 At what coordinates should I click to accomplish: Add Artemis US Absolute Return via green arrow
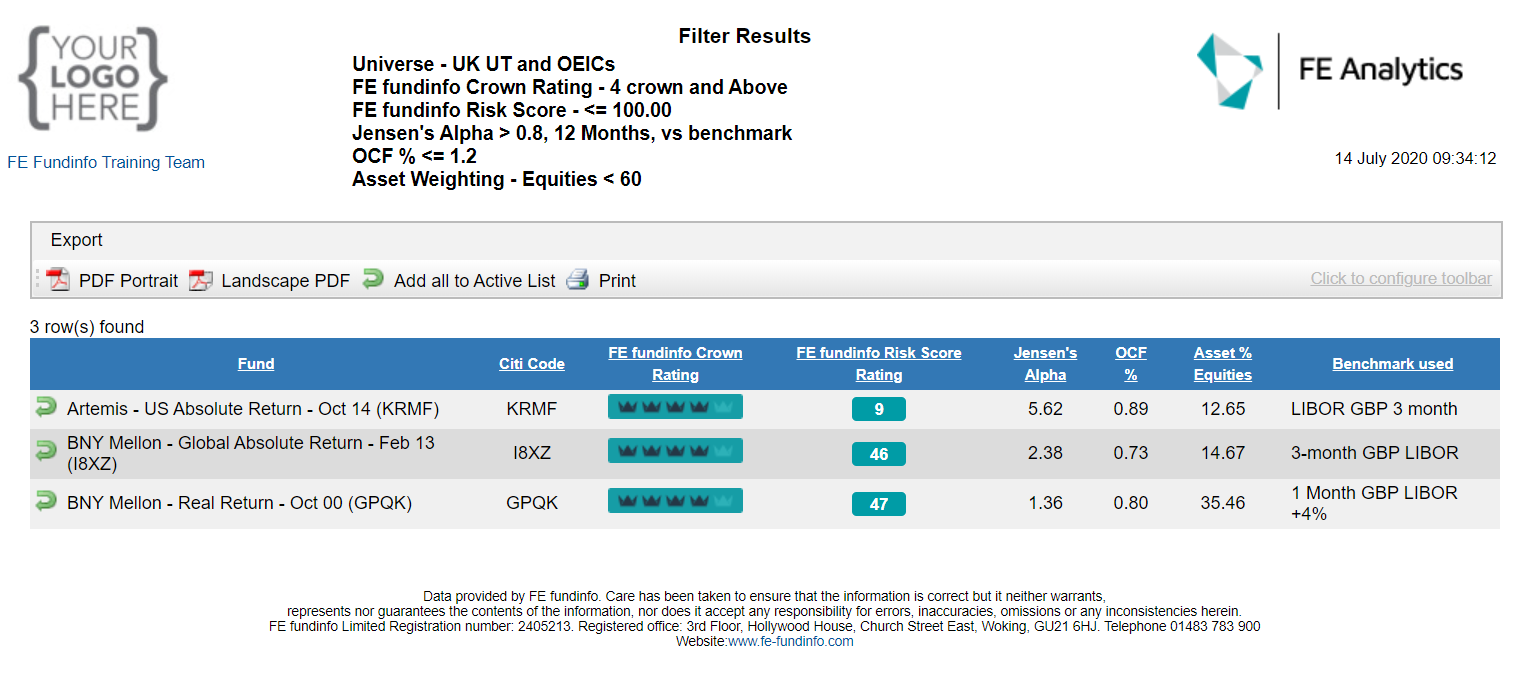(46, 407)
